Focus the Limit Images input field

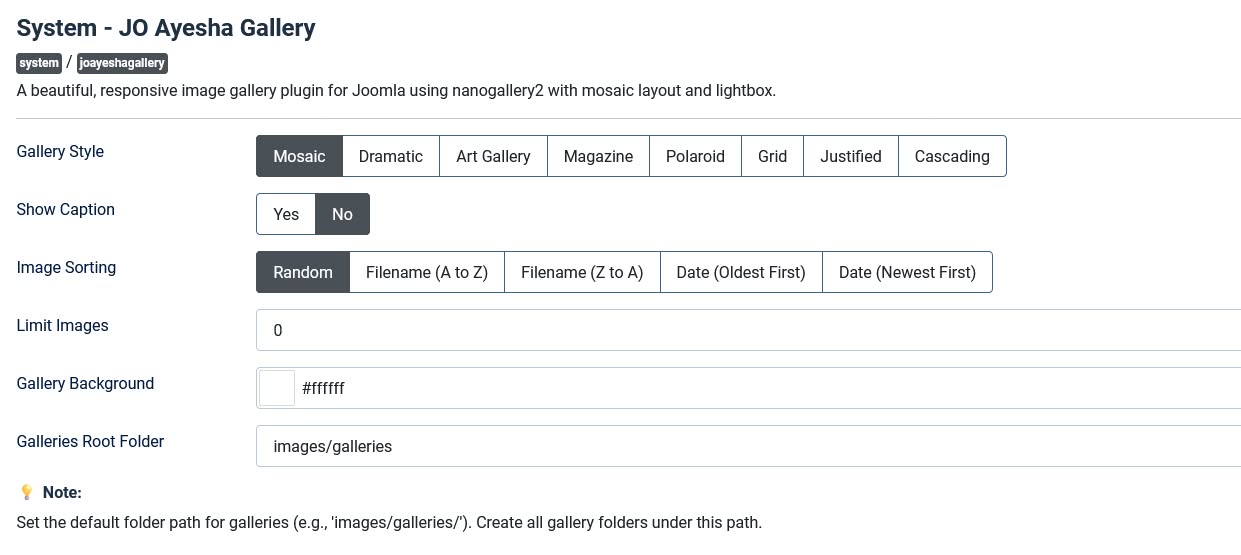(748, 330)
